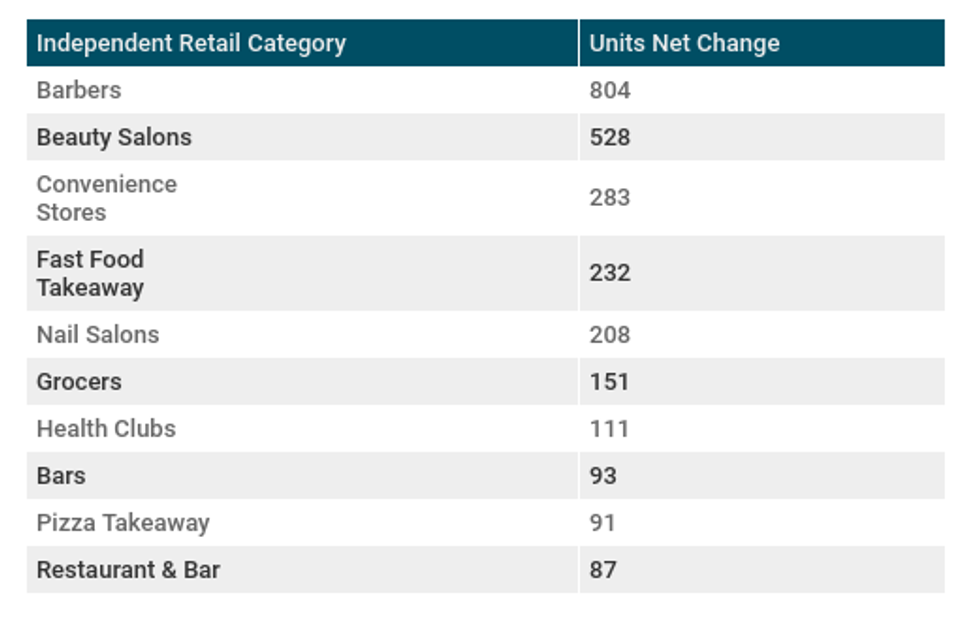Click the 111 Health Clubs value
The image size is (980, 630).
pyautogui.click(x=609, y=428)
